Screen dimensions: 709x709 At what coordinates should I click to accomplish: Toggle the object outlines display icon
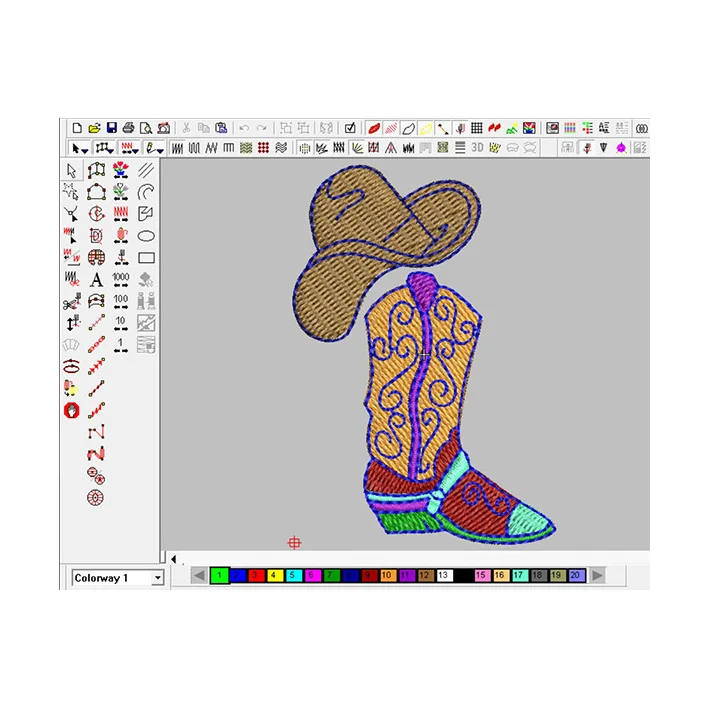[408, 128]
